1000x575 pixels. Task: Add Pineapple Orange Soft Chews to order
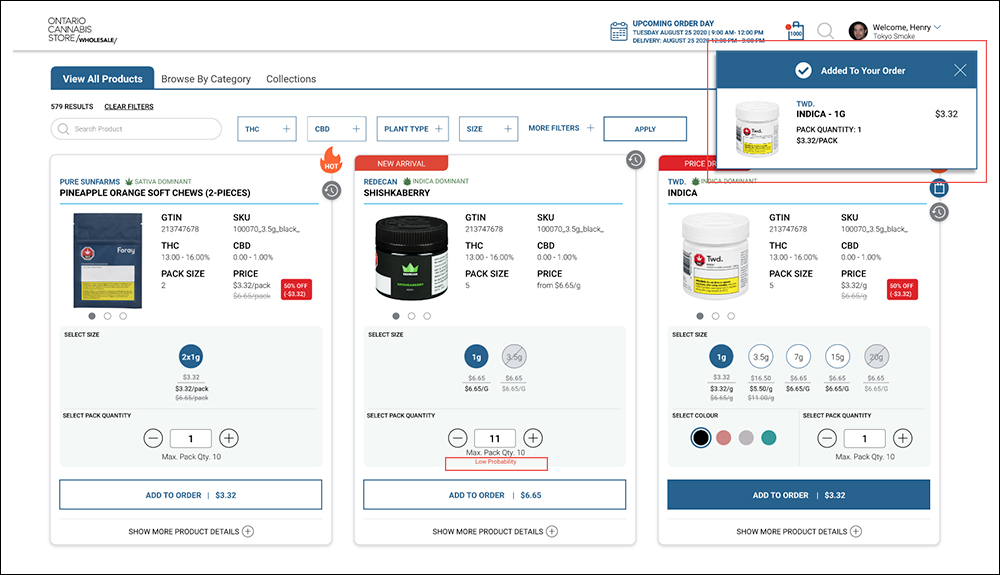(191, 495)
